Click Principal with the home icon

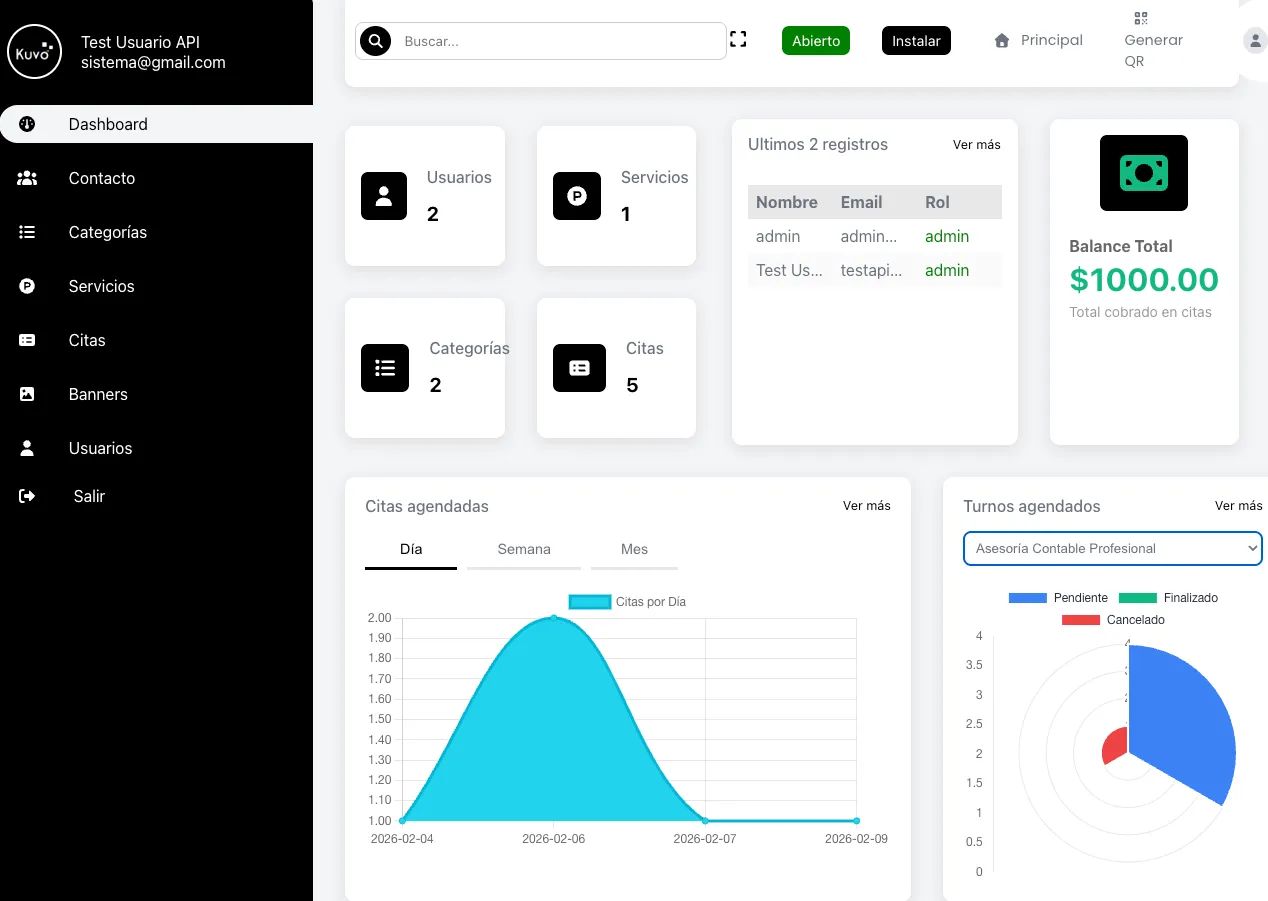click(x=1038, y=40)
